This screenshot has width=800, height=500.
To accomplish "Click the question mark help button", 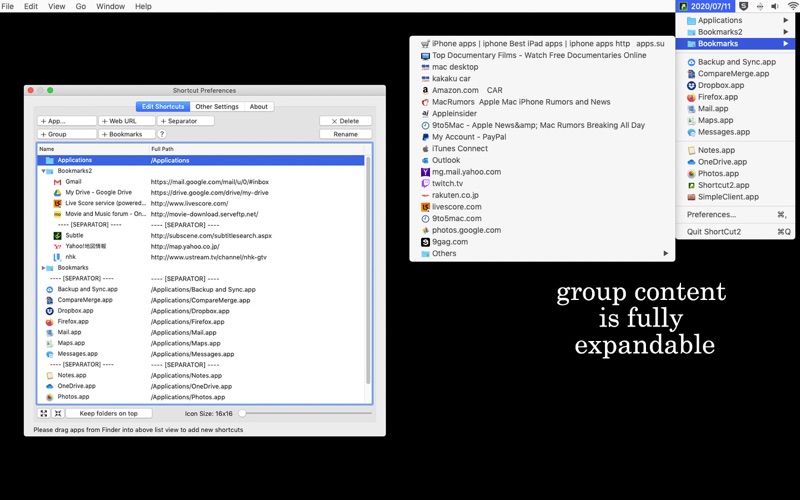I will (162, 134).
